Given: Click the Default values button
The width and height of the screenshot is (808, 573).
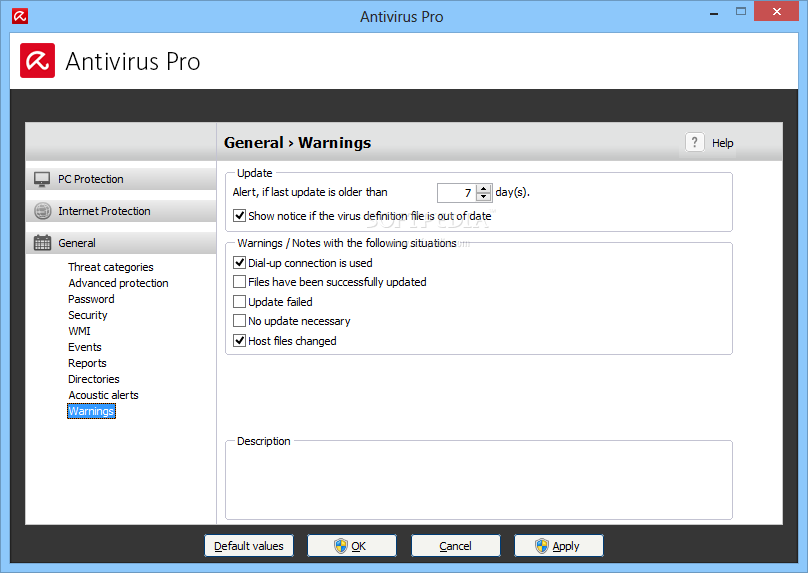Looking at the screenshot, I should tap(249, 546).
